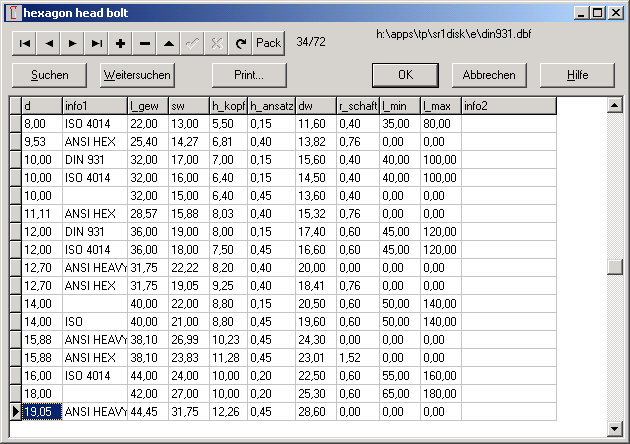Screen dimensions: 630x444
Task: Jump to the last record
Action: coord(96,43)
